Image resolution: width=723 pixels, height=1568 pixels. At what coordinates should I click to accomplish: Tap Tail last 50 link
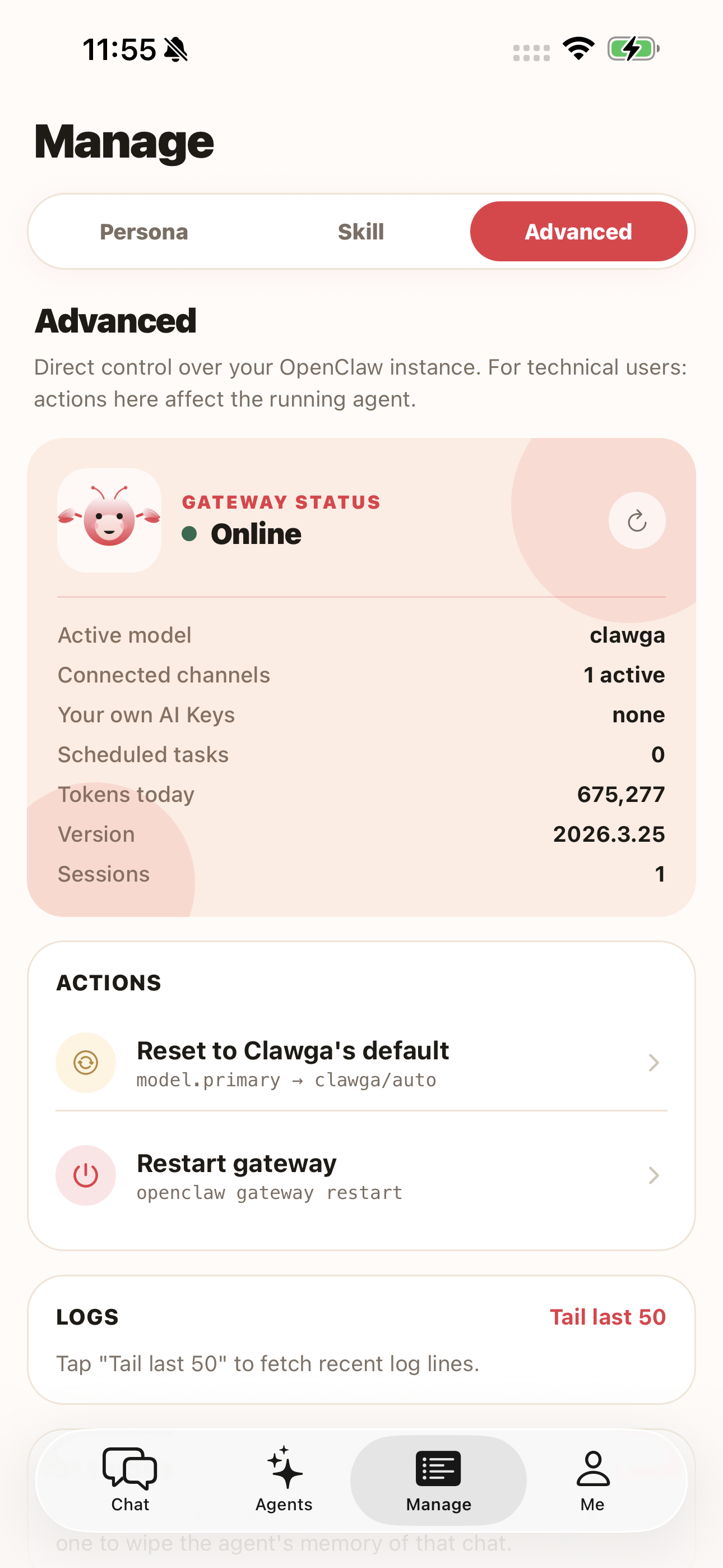pos(608,1317)
